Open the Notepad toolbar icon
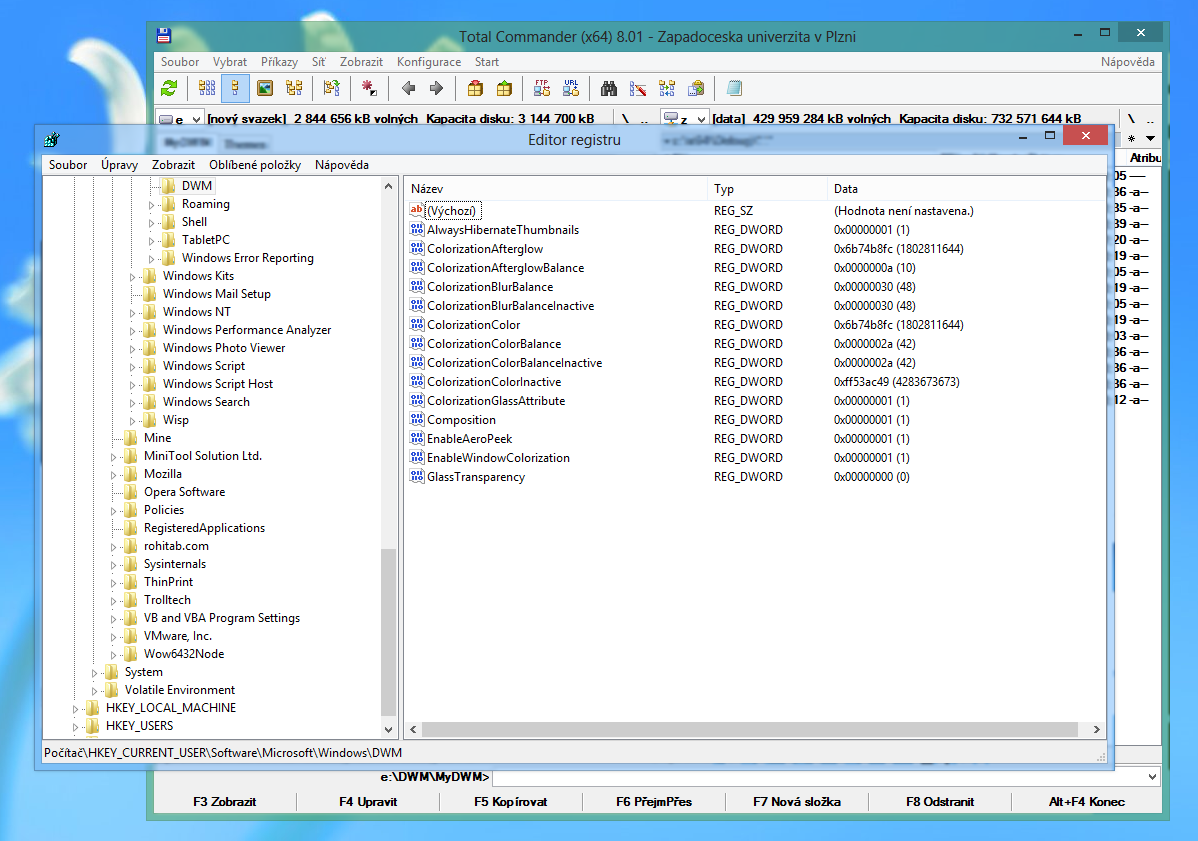The image size is (1198, 841). tap(734, 89)
